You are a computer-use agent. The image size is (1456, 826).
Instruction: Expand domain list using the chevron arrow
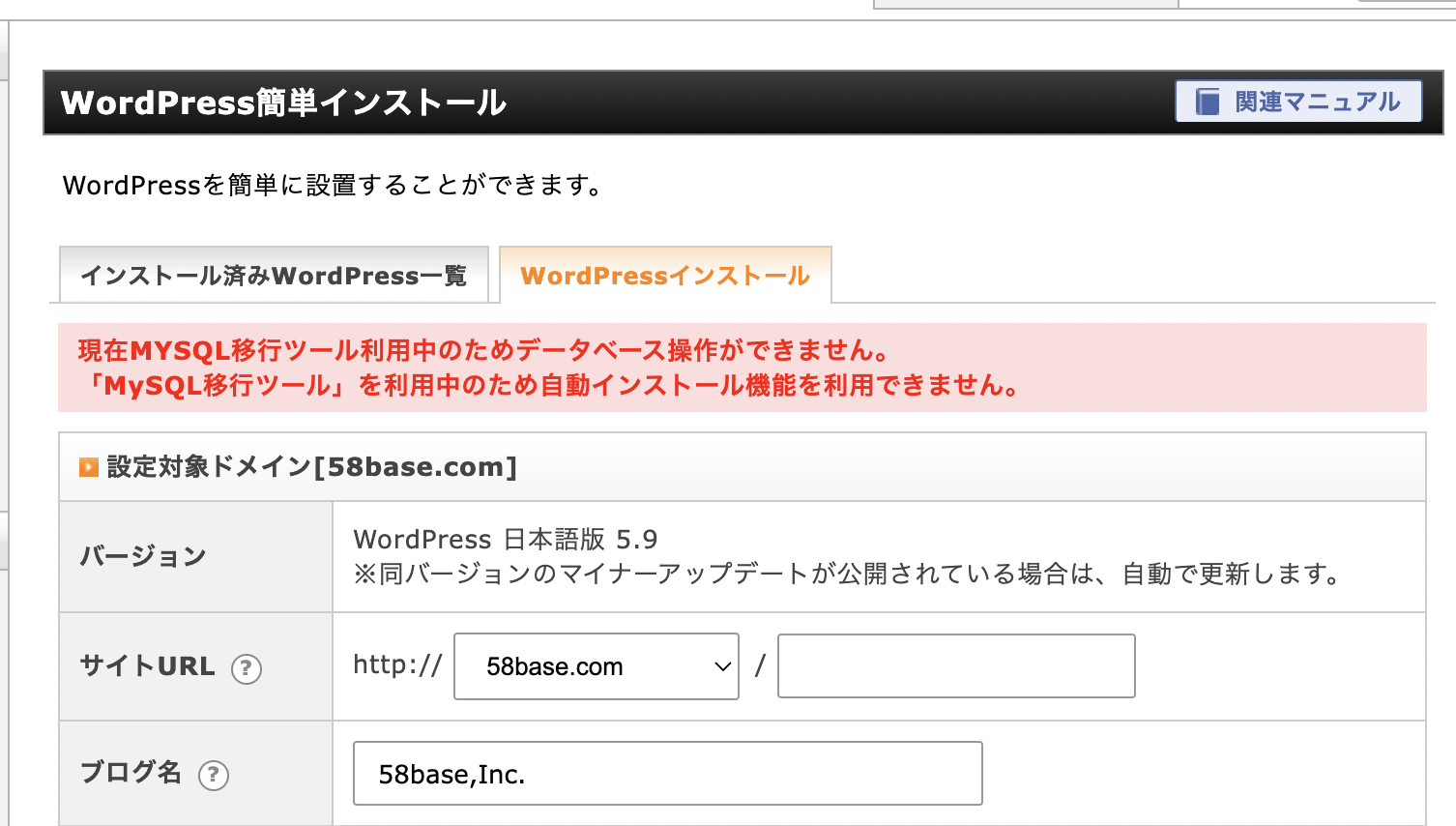tap(721, 666)
